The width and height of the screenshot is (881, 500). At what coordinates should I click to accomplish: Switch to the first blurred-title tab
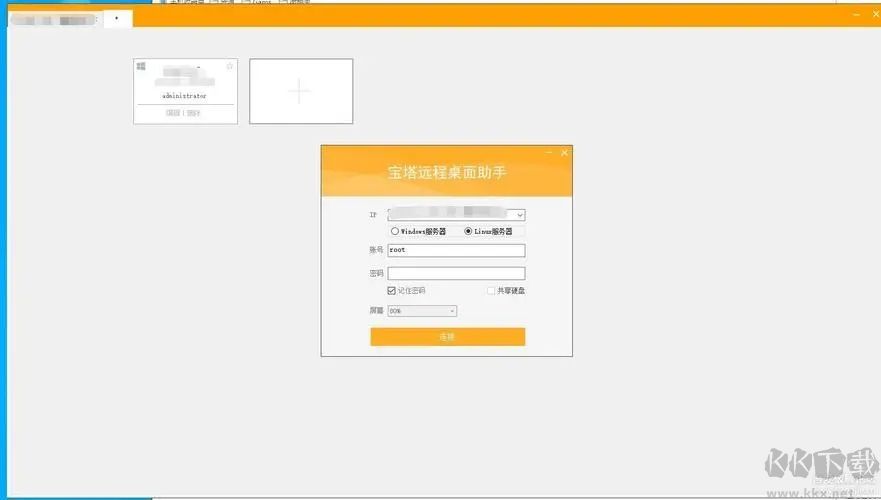coord(53,19)
